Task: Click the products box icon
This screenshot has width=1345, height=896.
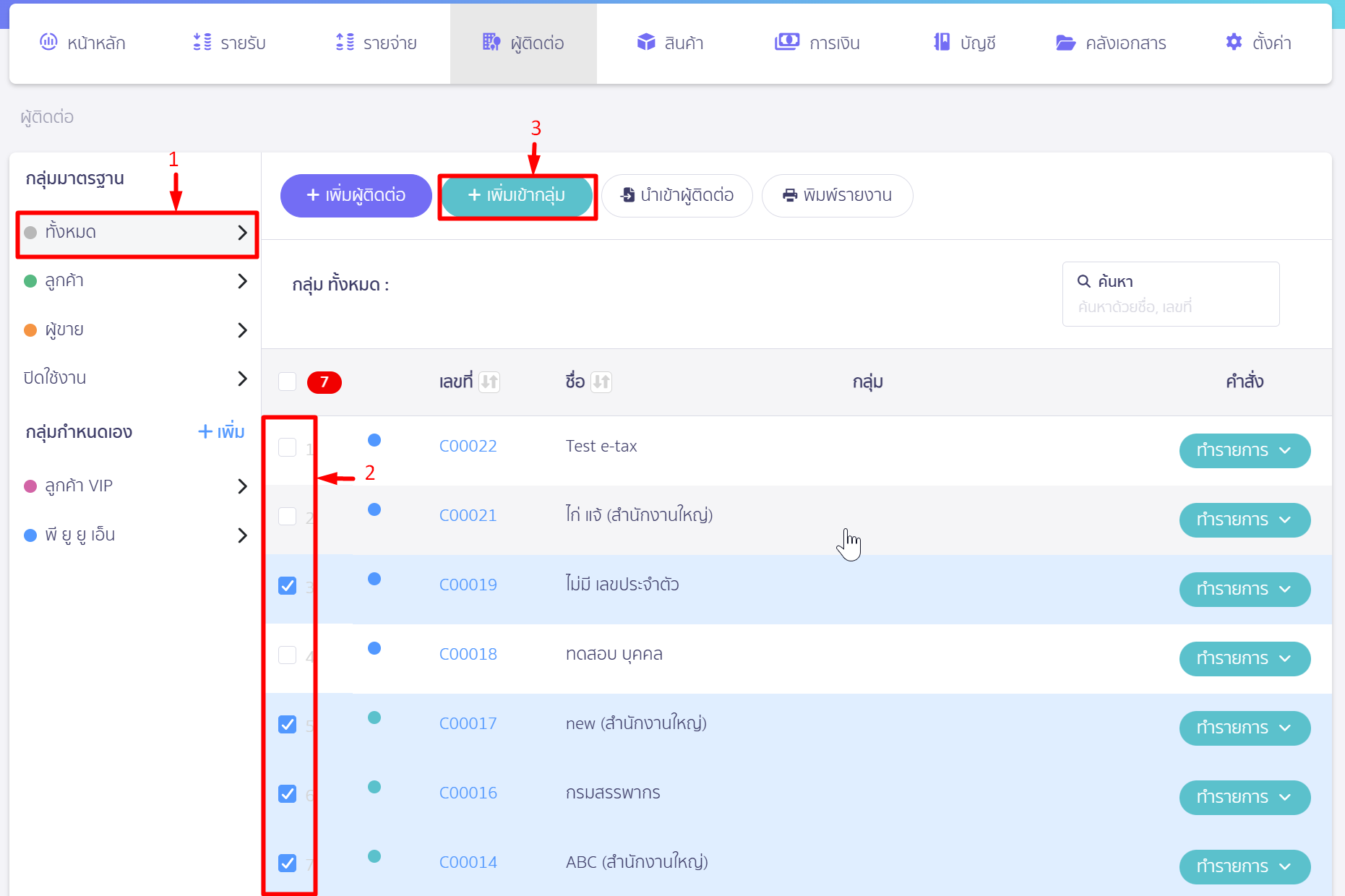Action: [646, 42]
